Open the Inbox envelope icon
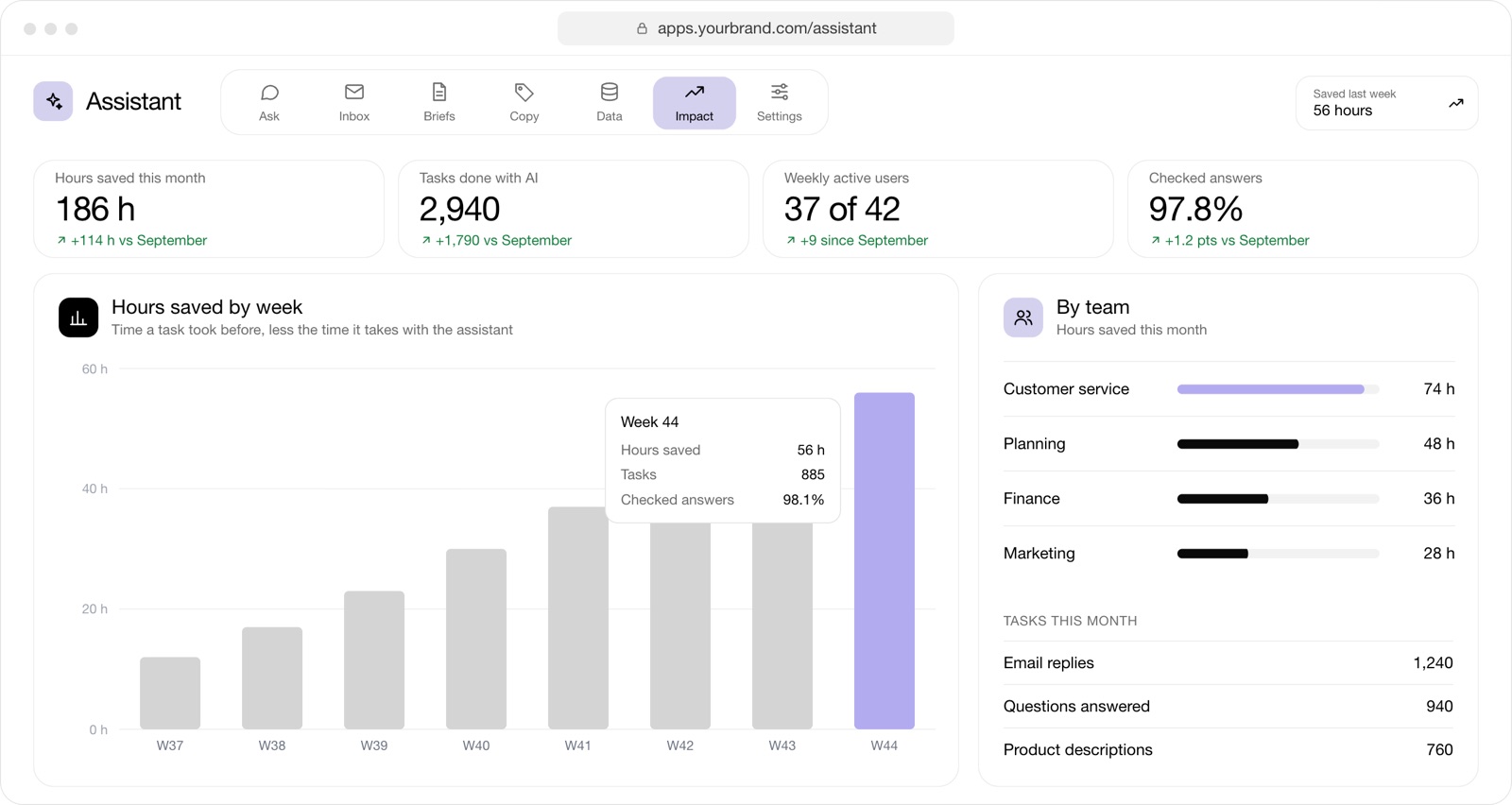This screenshot has height=805, width=1512. [x=354, y=92]
